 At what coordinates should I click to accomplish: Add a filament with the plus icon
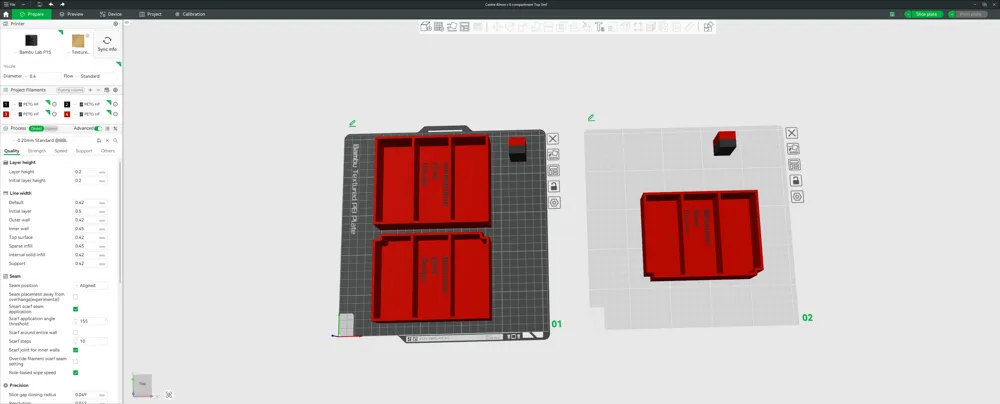point(90,90)
